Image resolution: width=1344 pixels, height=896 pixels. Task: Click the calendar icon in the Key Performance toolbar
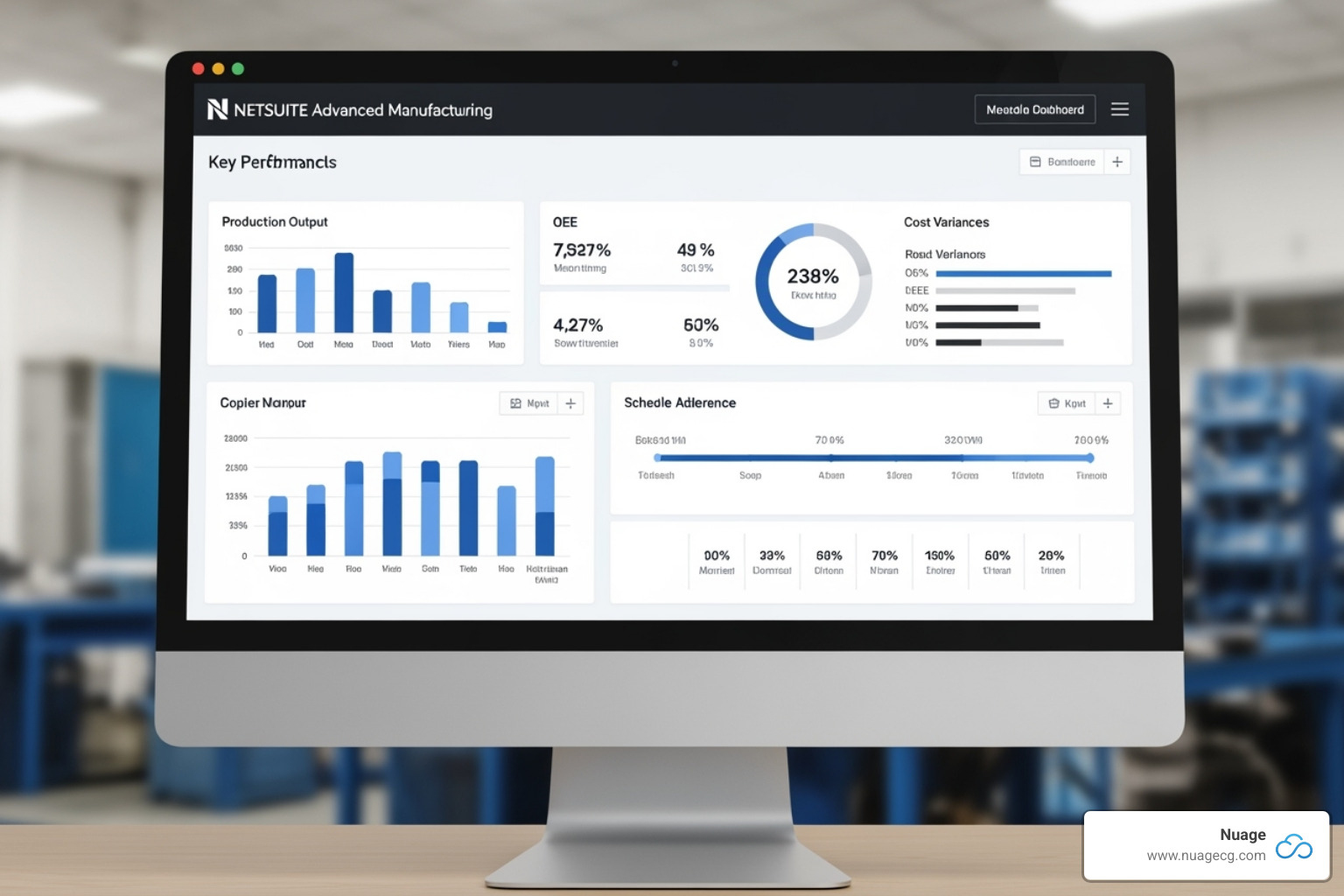point(1036,162)
